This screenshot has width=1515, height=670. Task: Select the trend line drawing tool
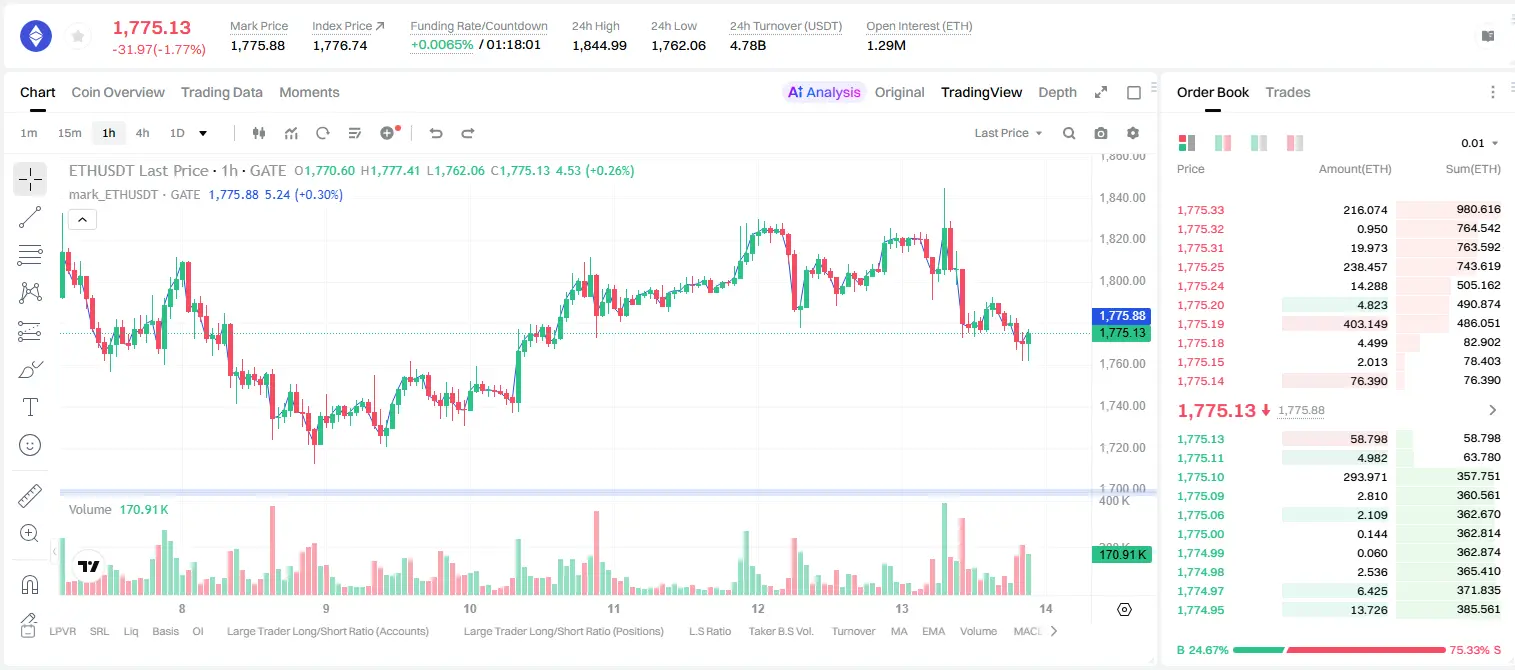point(30,217)
